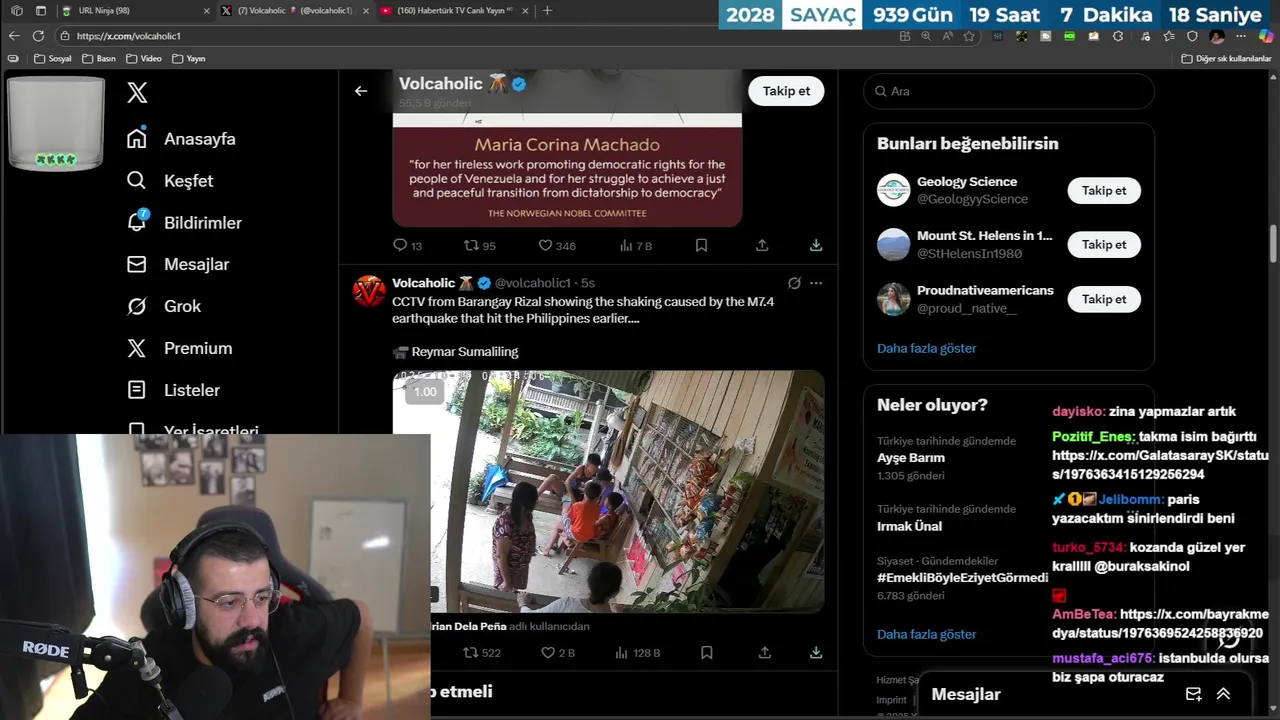
Task: Close the Volcaholic browser tab
Action: pos(365,11)
